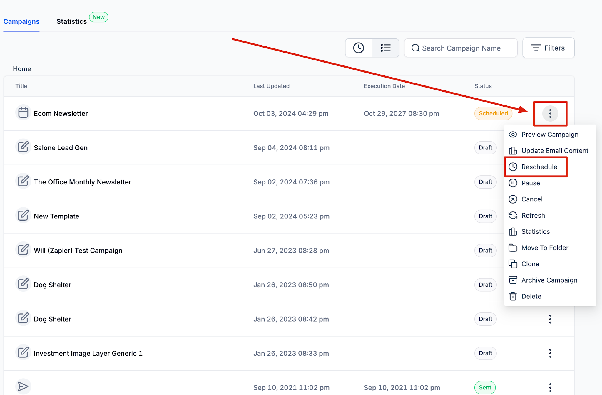Click the Last Updated column header
The width and height of the screenshot is (602, 395).
(x=271, y=86)
